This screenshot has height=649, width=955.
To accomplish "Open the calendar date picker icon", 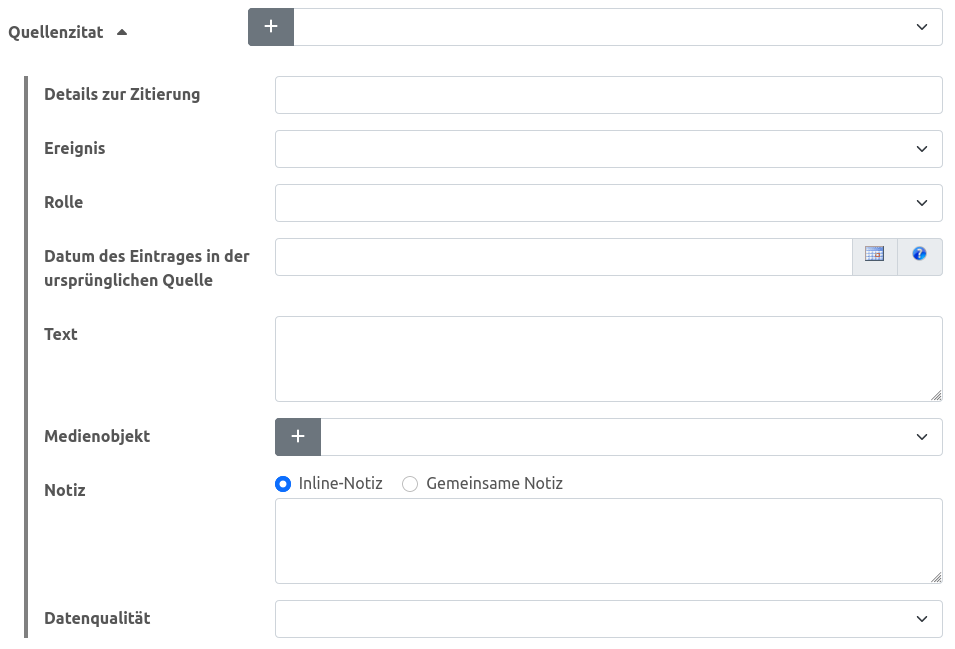I will click(874, 255).
